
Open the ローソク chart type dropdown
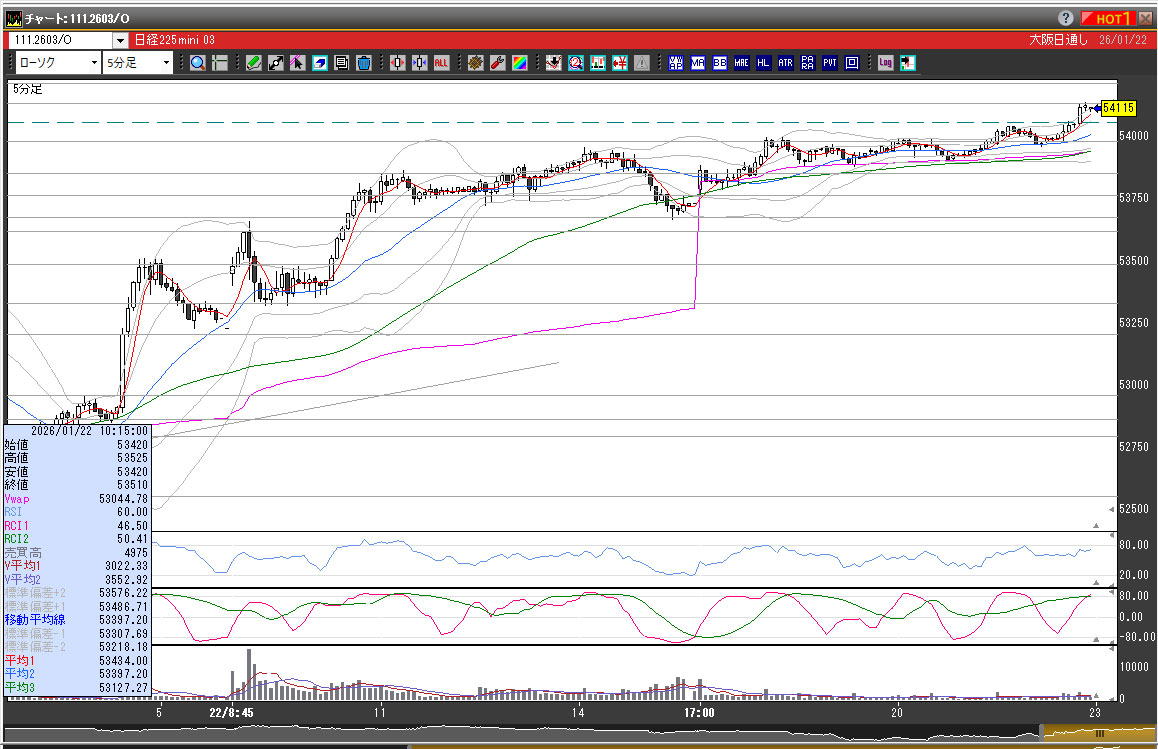pyautogui.click(x=58, y=63)
